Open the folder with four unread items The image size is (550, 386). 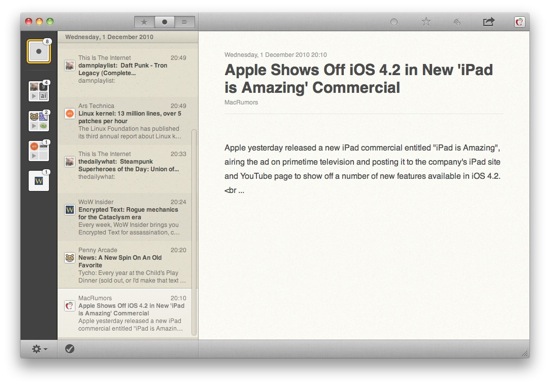pyautogui.click(x=39, y=91)
